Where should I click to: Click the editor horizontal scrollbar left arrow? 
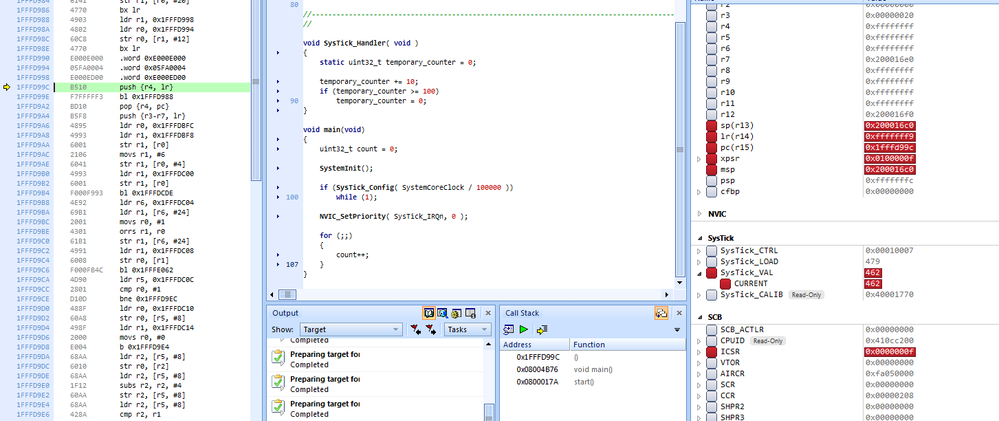[x=272, y=294]
